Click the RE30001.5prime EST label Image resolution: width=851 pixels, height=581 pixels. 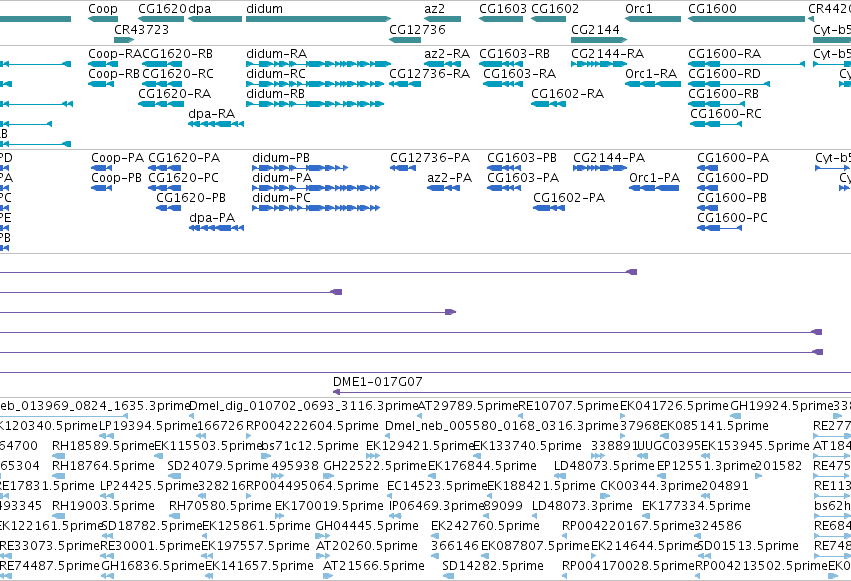point(150,546)
